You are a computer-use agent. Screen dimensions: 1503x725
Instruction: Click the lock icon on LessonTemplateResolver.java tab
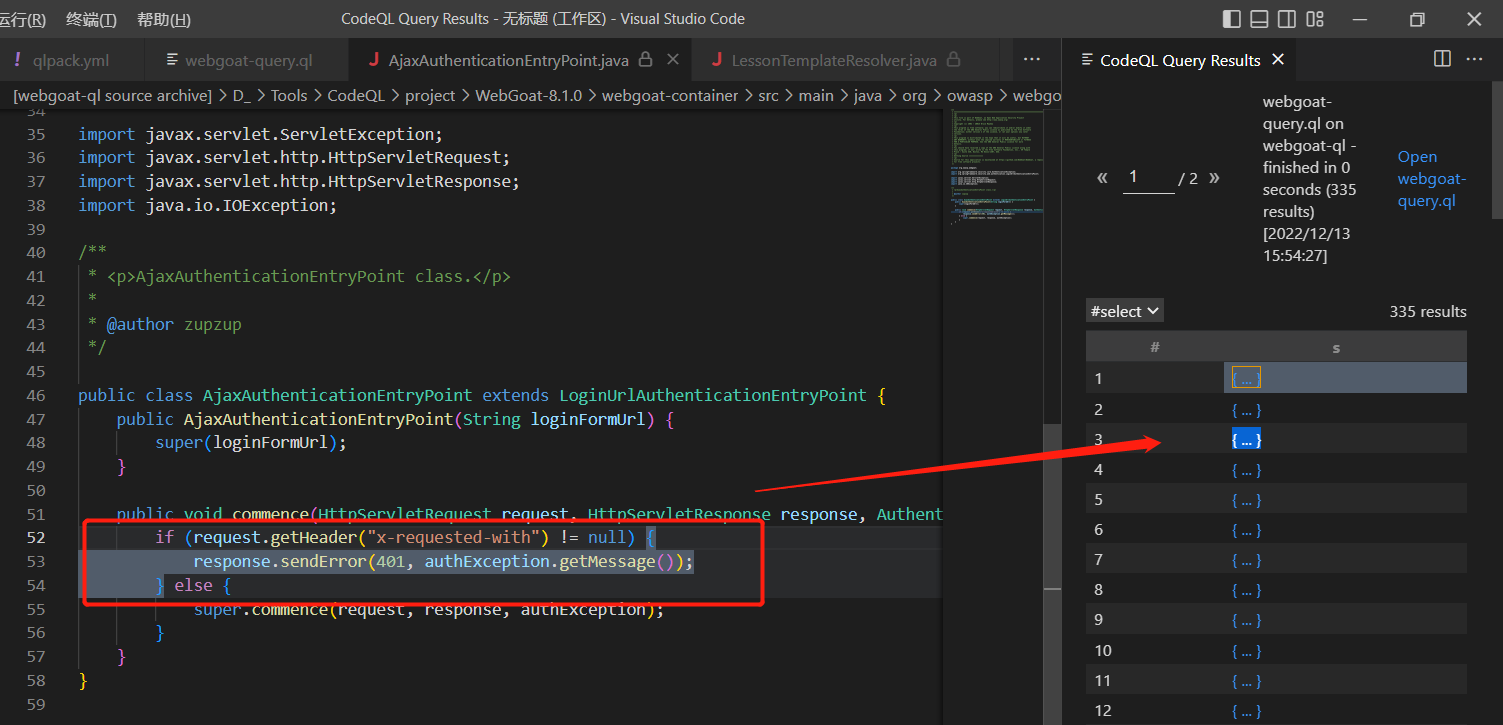click(x=953, y=60)
